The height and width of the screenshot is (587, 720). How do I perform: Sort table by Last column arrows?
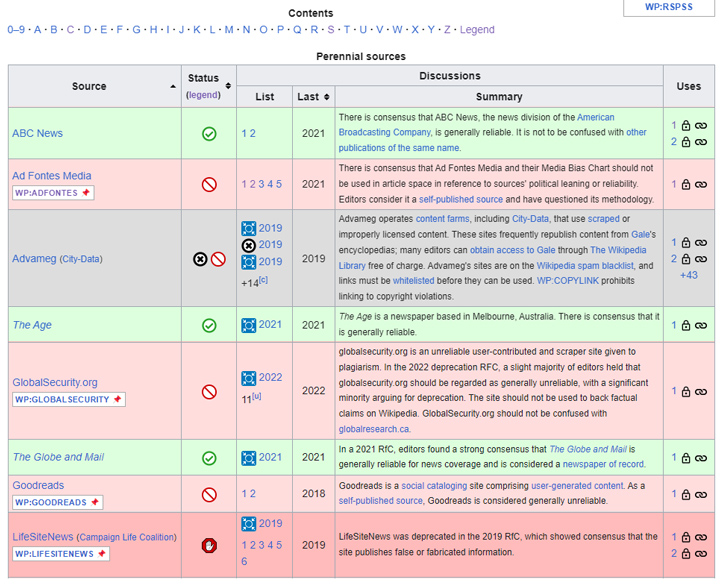pyautogui.click(x=326, y=97)
